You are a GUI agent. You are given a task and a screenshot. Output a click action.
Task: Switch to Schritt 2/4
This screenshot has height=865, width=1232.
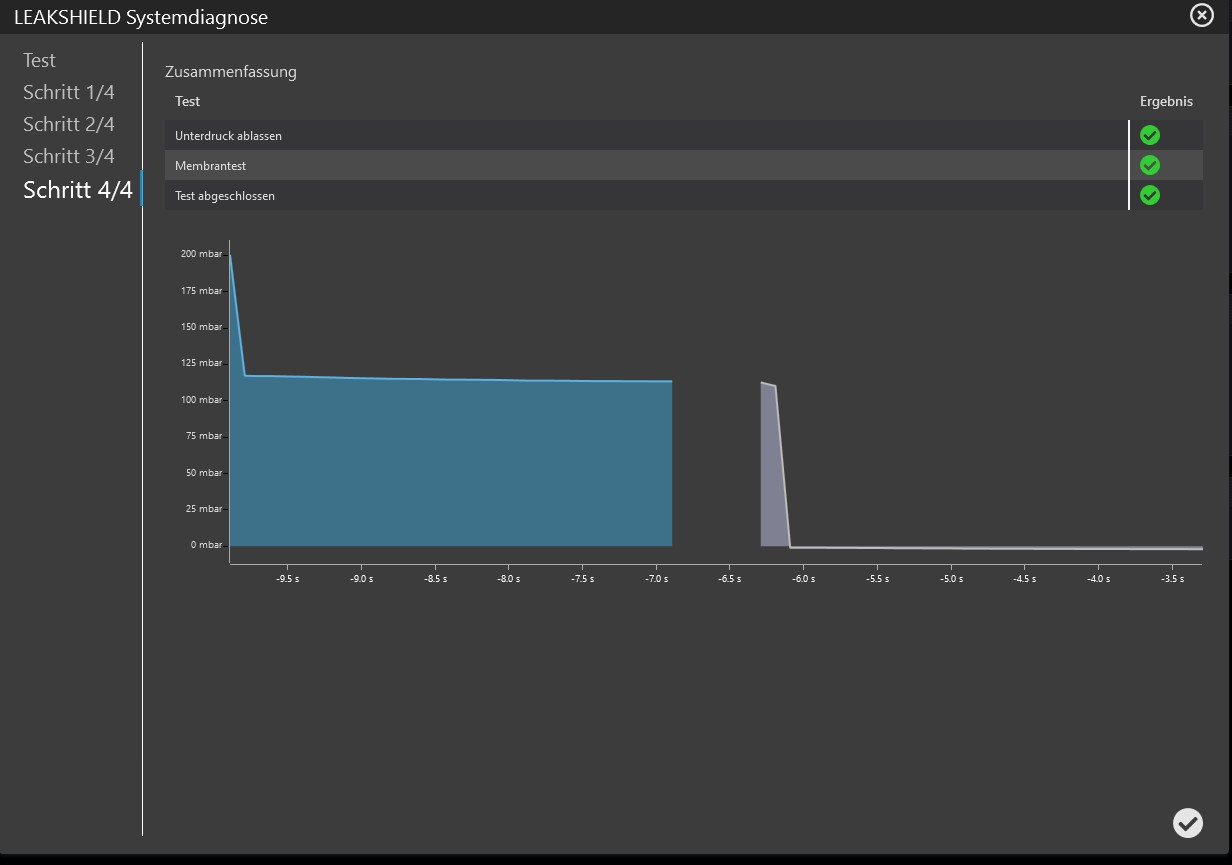point(69,125)
